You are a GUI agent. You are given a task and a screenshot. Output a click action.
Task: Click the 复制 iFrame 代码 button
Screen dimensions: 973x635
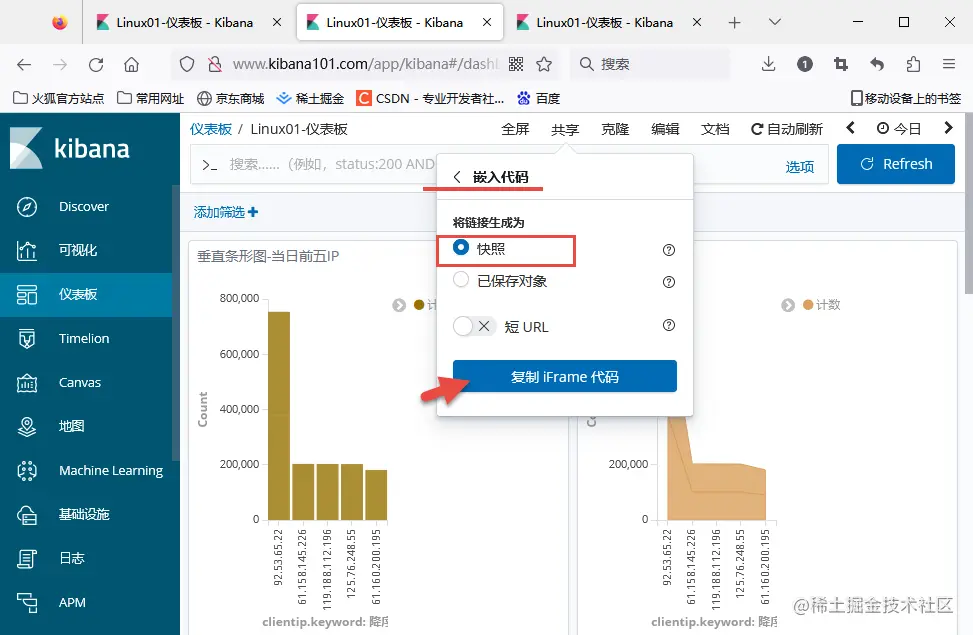565,376
